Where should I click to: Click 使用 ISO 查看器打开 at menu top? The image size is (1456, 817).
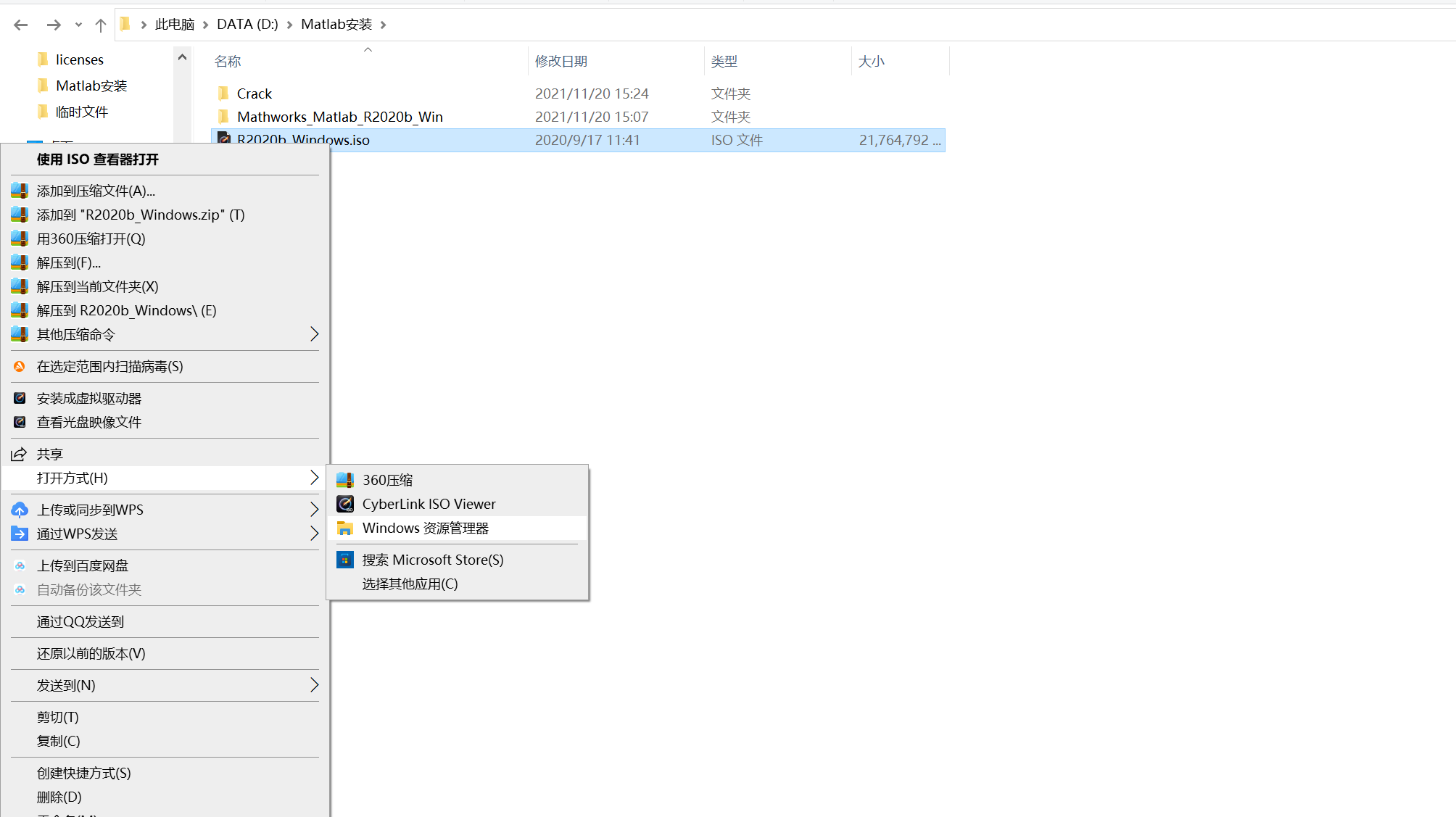[97, 159]
